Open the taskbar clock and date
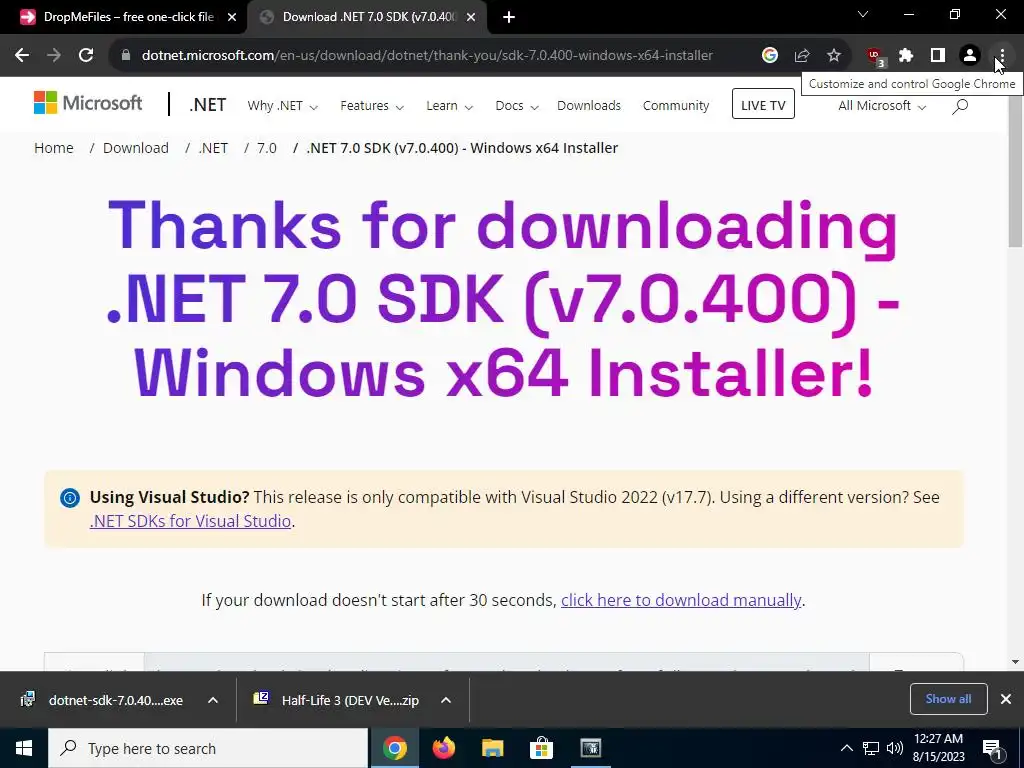The height and width of the screenshot is (768, 1024). pos(938,748)
